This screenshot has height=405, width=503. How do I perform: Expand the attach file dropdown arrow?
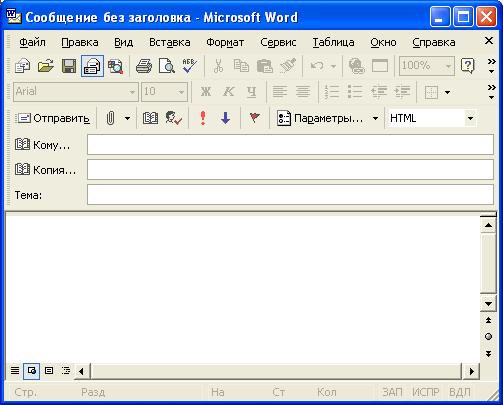click(x=127, y=118)
